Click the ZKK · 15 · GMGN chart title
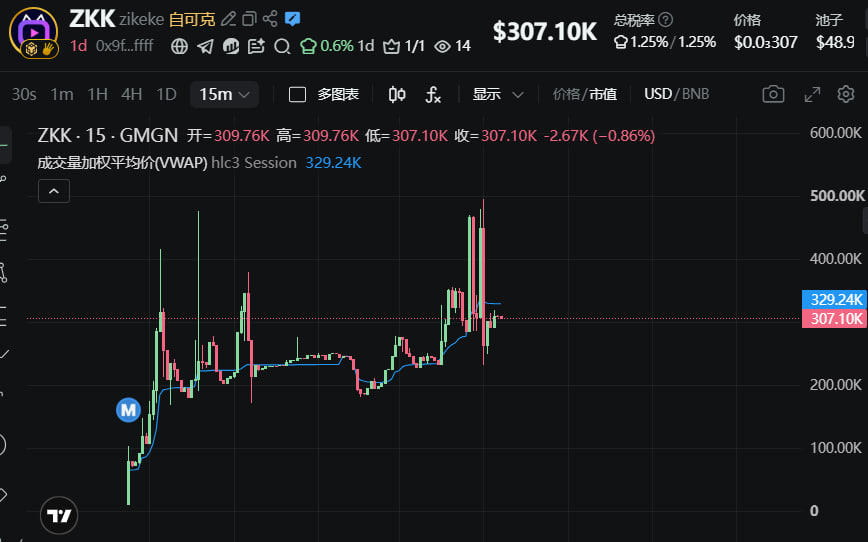 pyautogui.click(x=108, y=136)
